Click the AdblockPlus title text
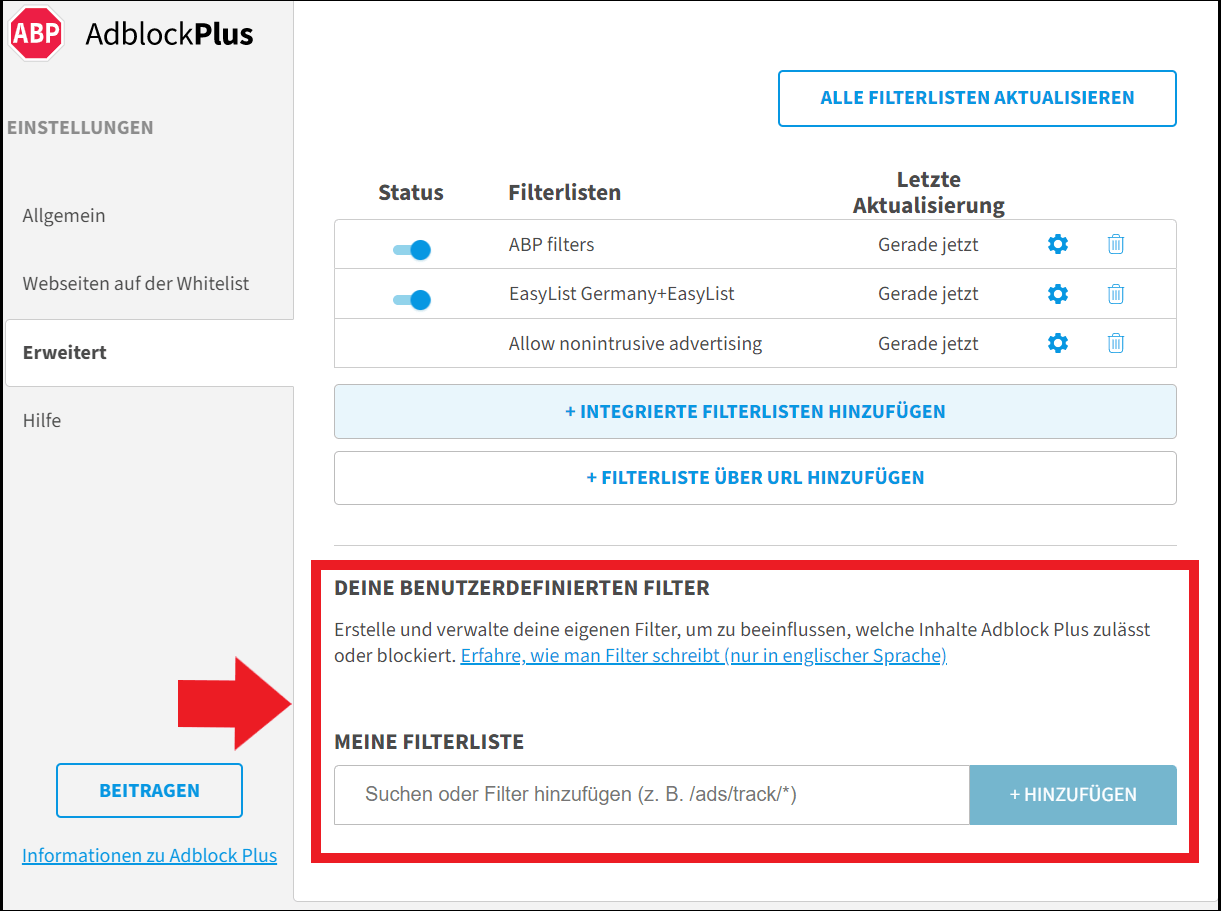 coord(169,34)
